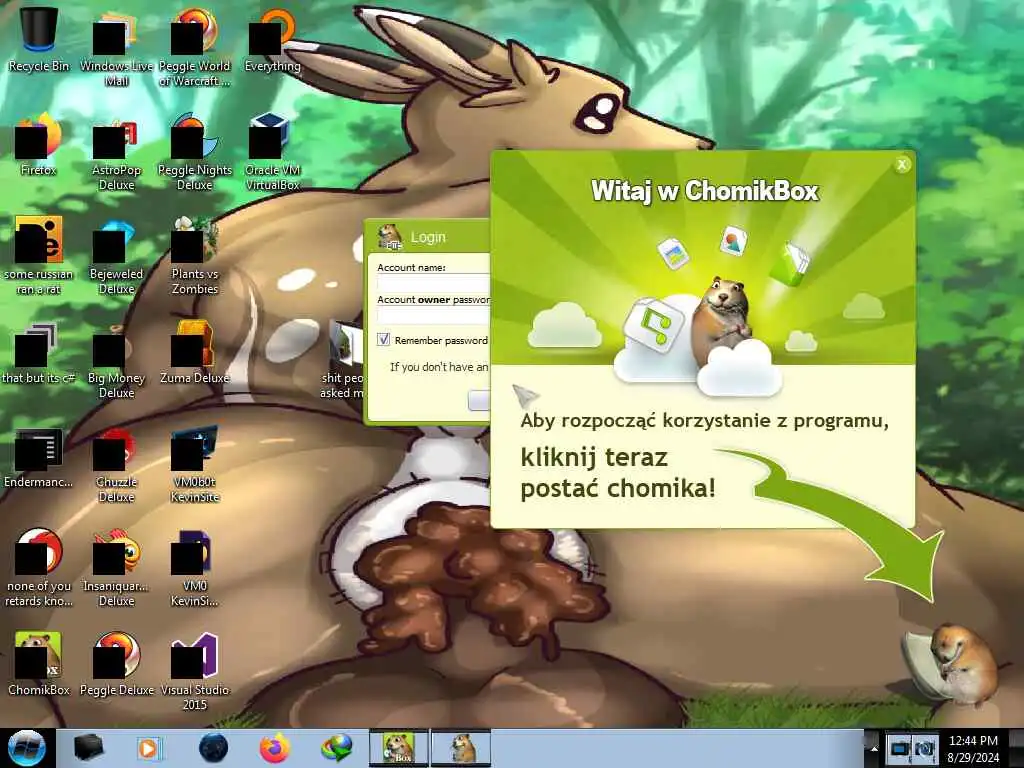This screenshot has height=768, width=1024.
Task: Select the Peggle Nights Deluxe icon
Action: click(x=195, y=152)
